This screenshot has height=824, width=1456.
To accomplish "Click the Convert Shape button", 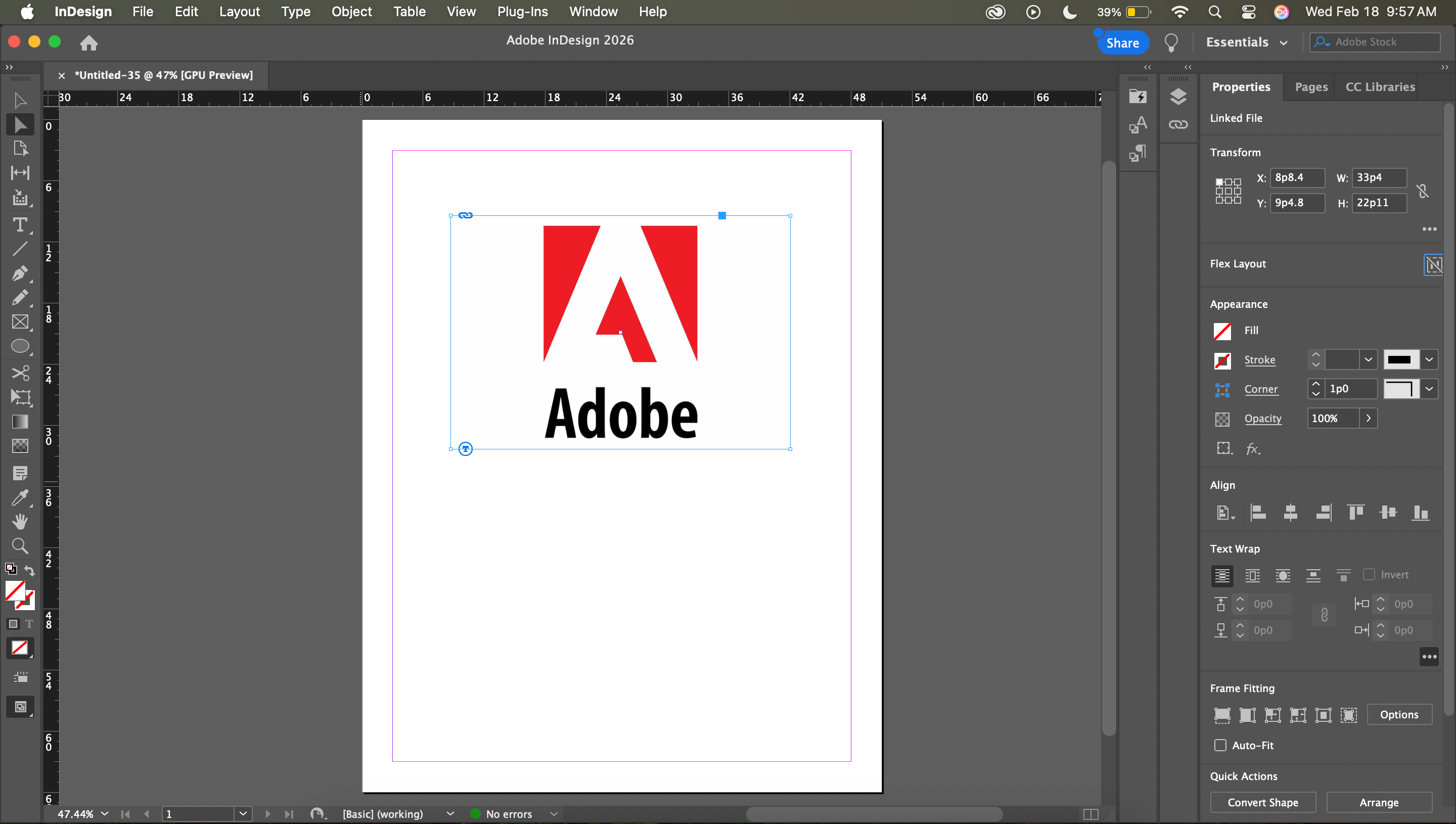I will pos(1262,802).
